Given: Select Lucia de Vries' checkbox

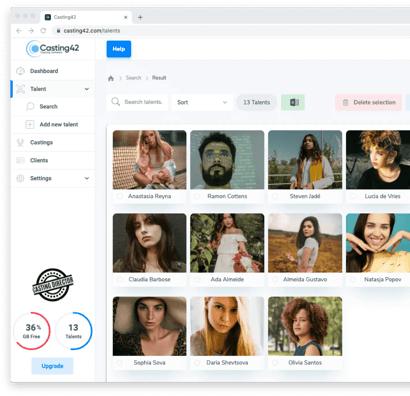Looking at the screenshot, I should tap(353, 196).
